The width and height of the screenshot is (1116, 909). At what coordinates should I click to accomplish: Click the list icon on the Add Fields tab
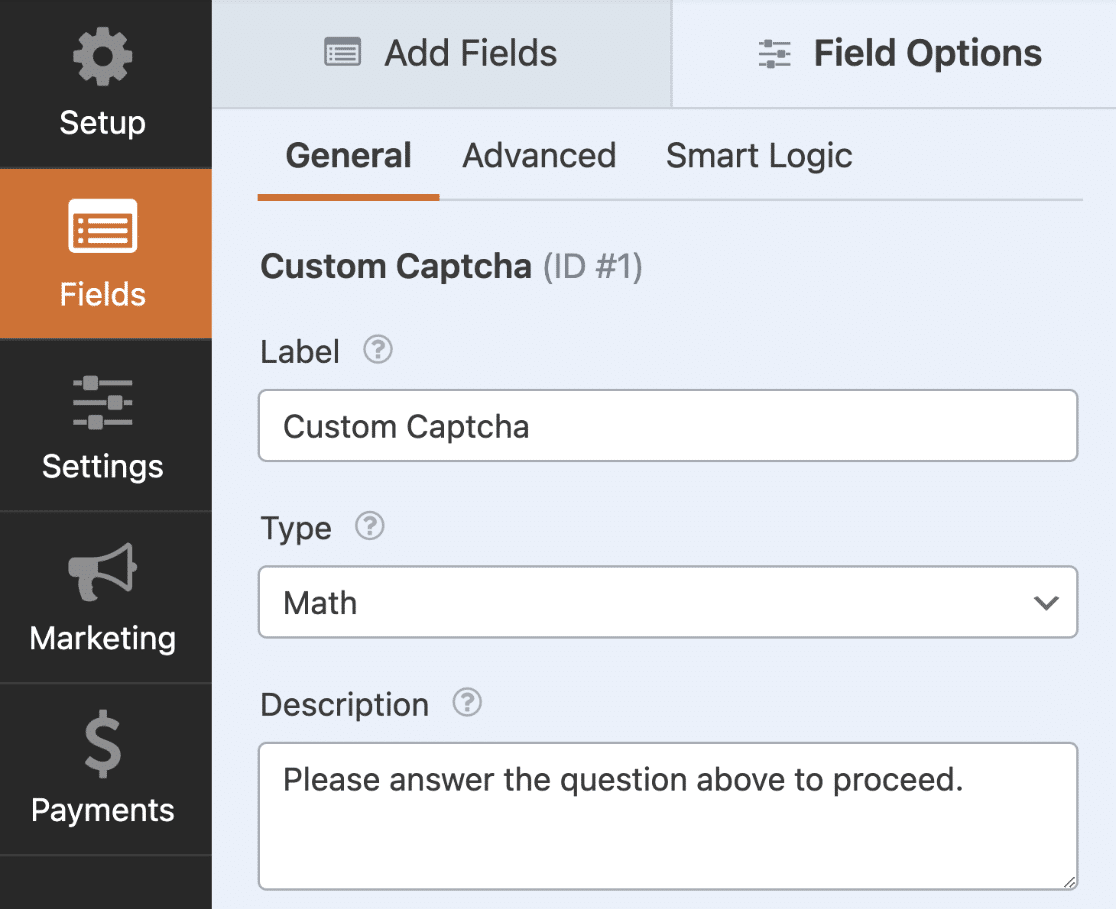pyautogui.click(x=342, y=53)
